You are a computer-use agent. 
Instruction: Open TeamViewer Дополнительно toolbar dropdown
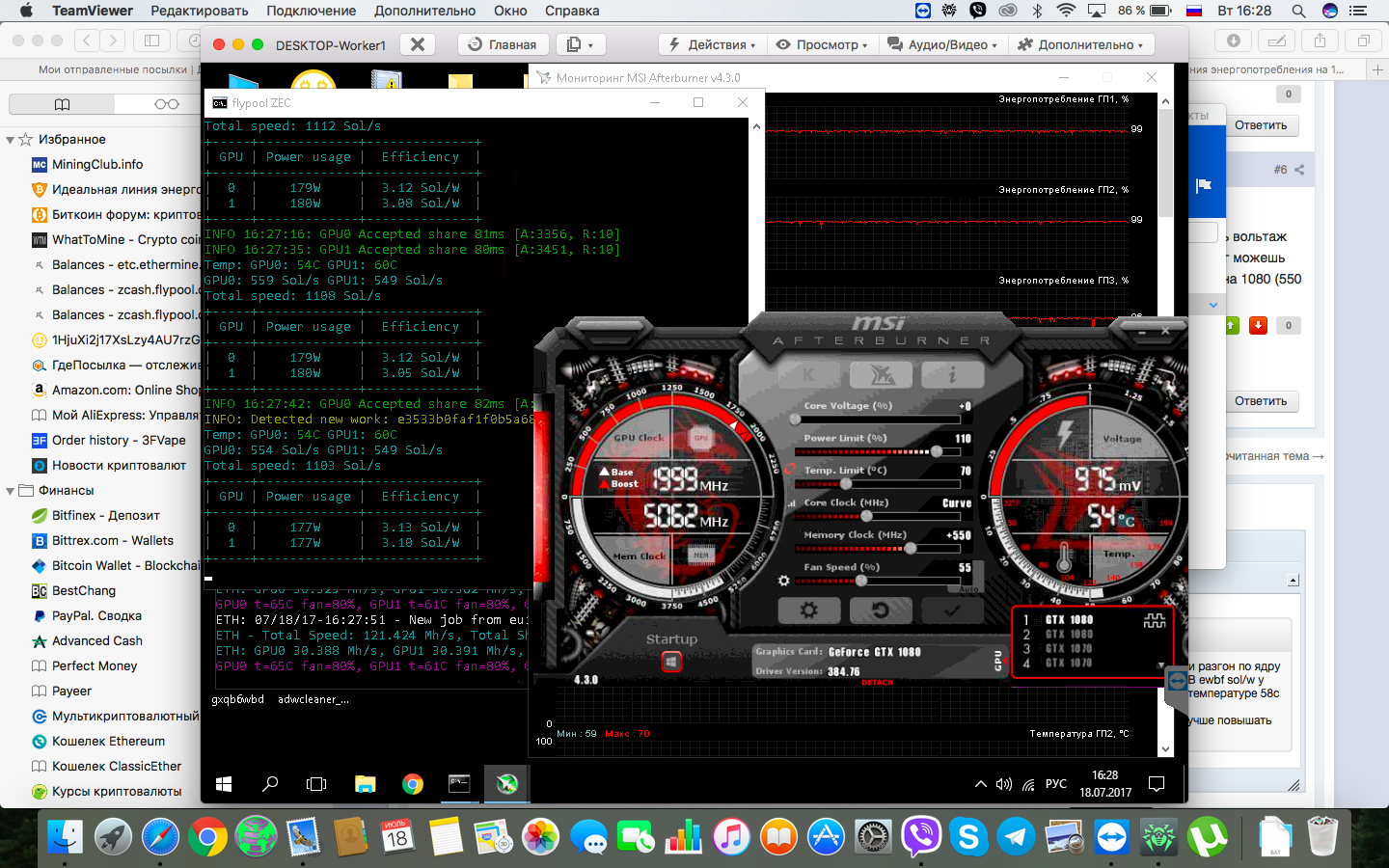[x=1080, y=44]
